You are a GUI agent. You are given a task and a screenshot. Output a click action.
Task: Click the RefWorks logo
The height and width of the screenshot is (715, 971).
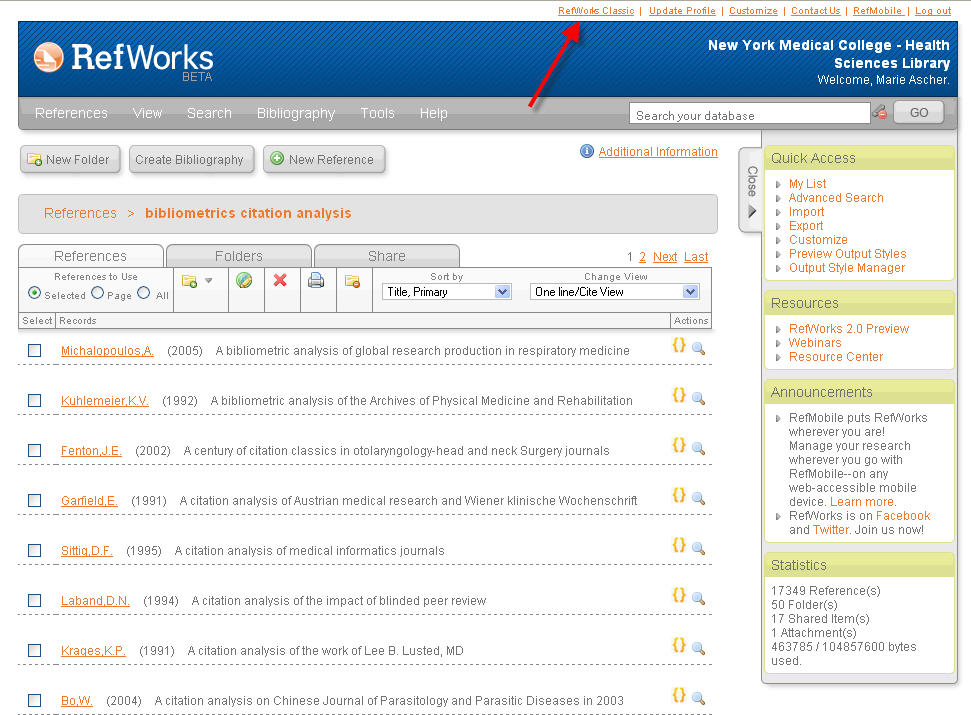point(124,60)
